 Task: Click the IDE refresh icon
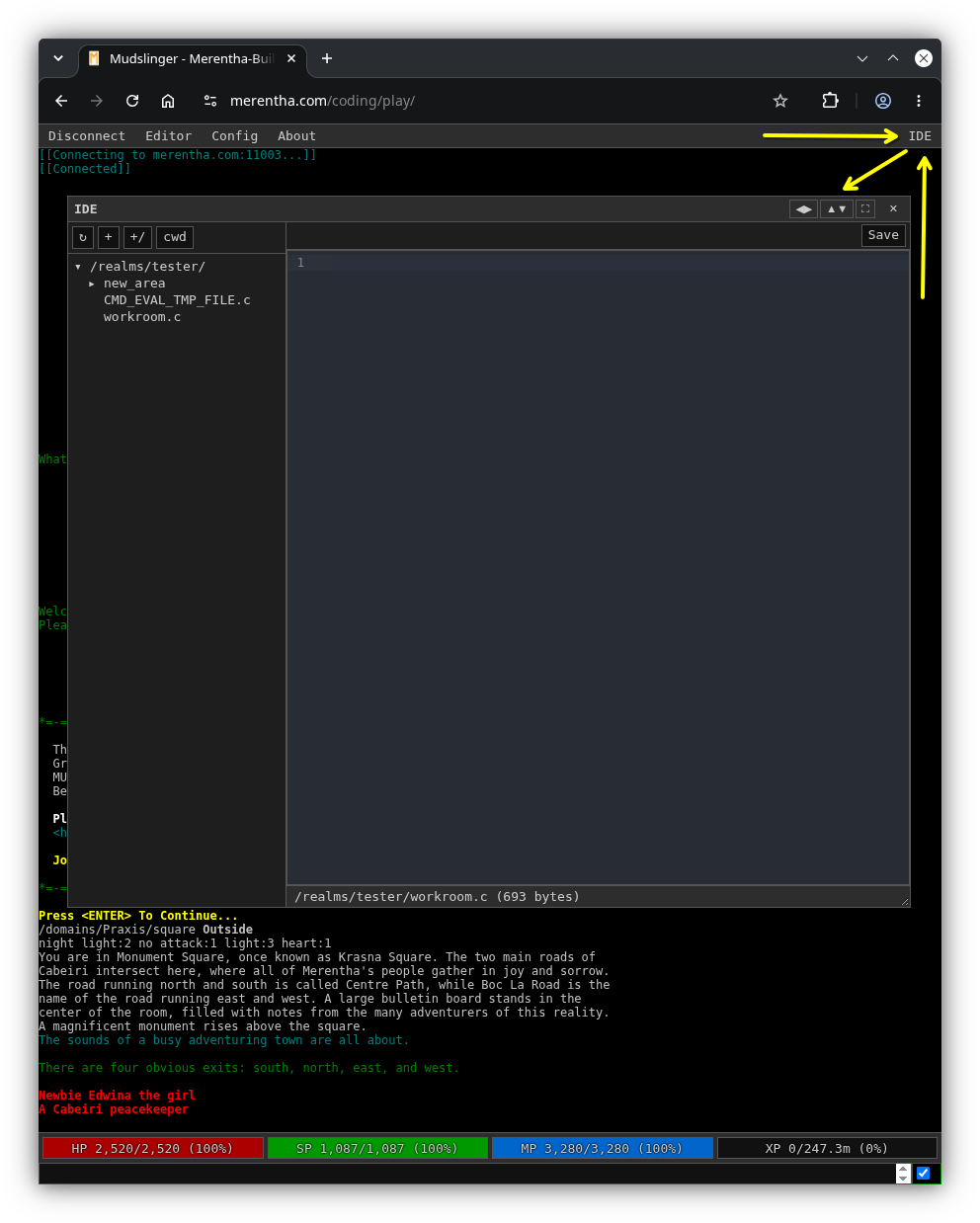click(x=83, y=237)
